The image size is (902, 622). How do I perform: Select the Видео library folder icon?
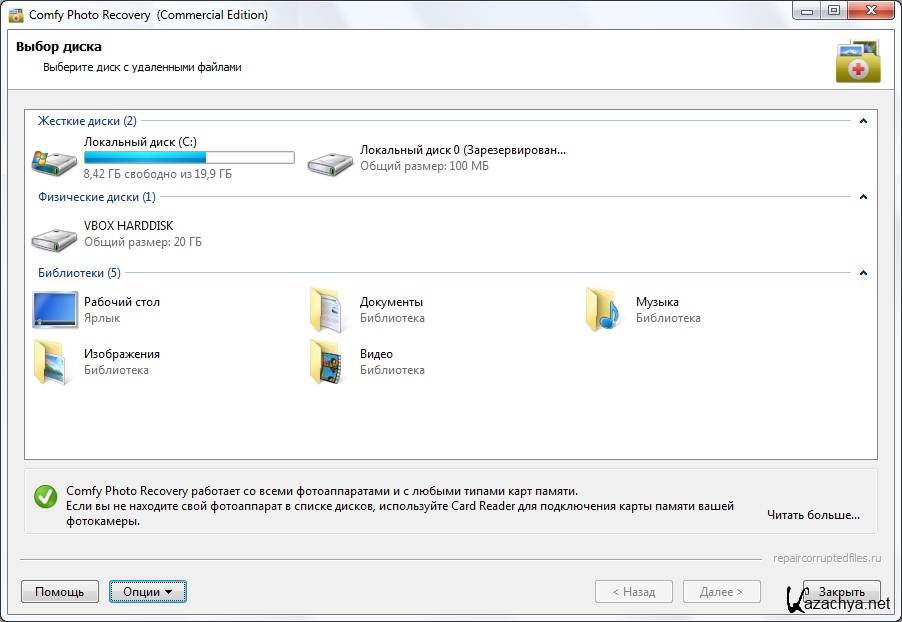click(x=328, y=362)
